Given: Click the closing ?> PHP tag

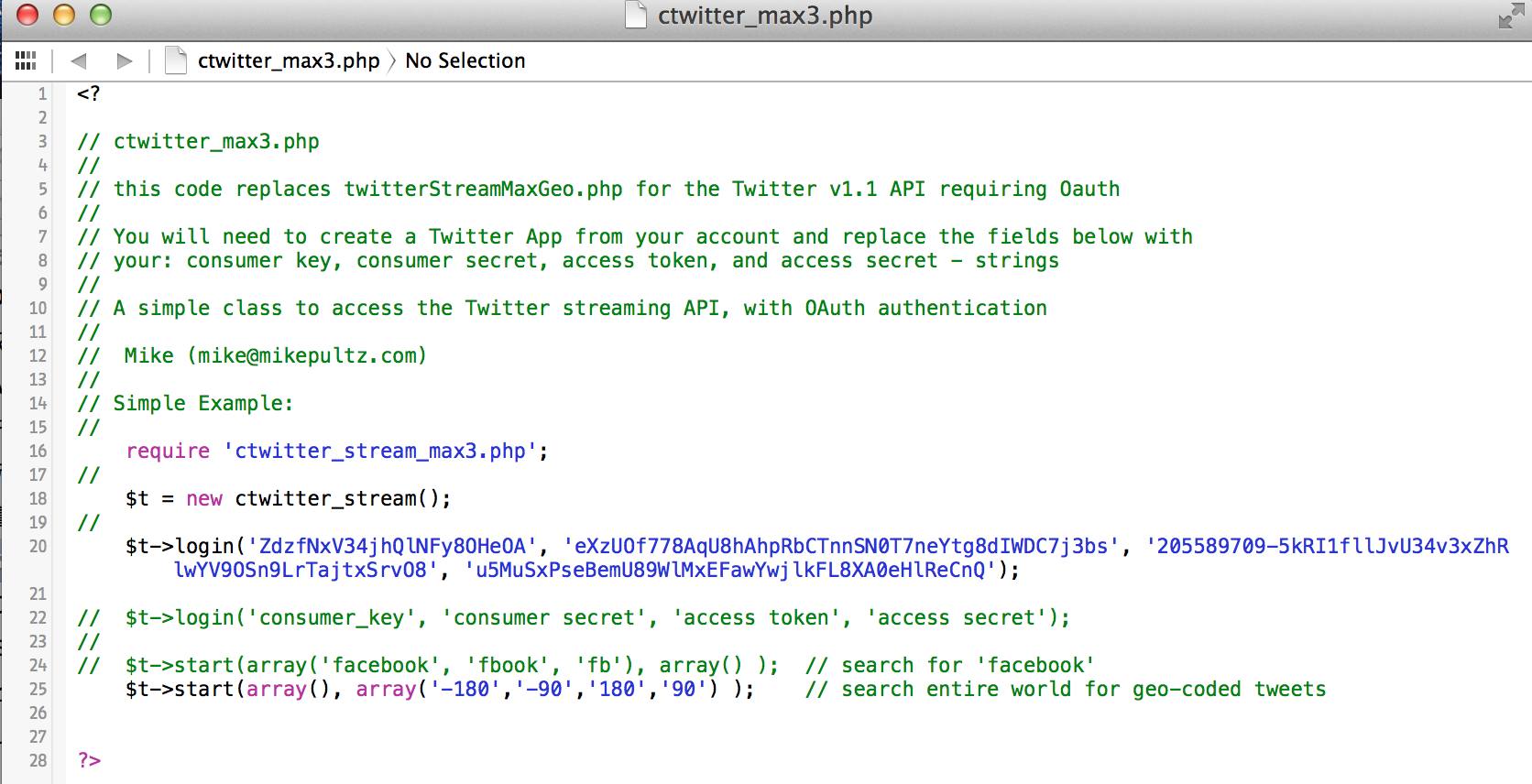Looking at the screenshot, I should coord(89,760).
